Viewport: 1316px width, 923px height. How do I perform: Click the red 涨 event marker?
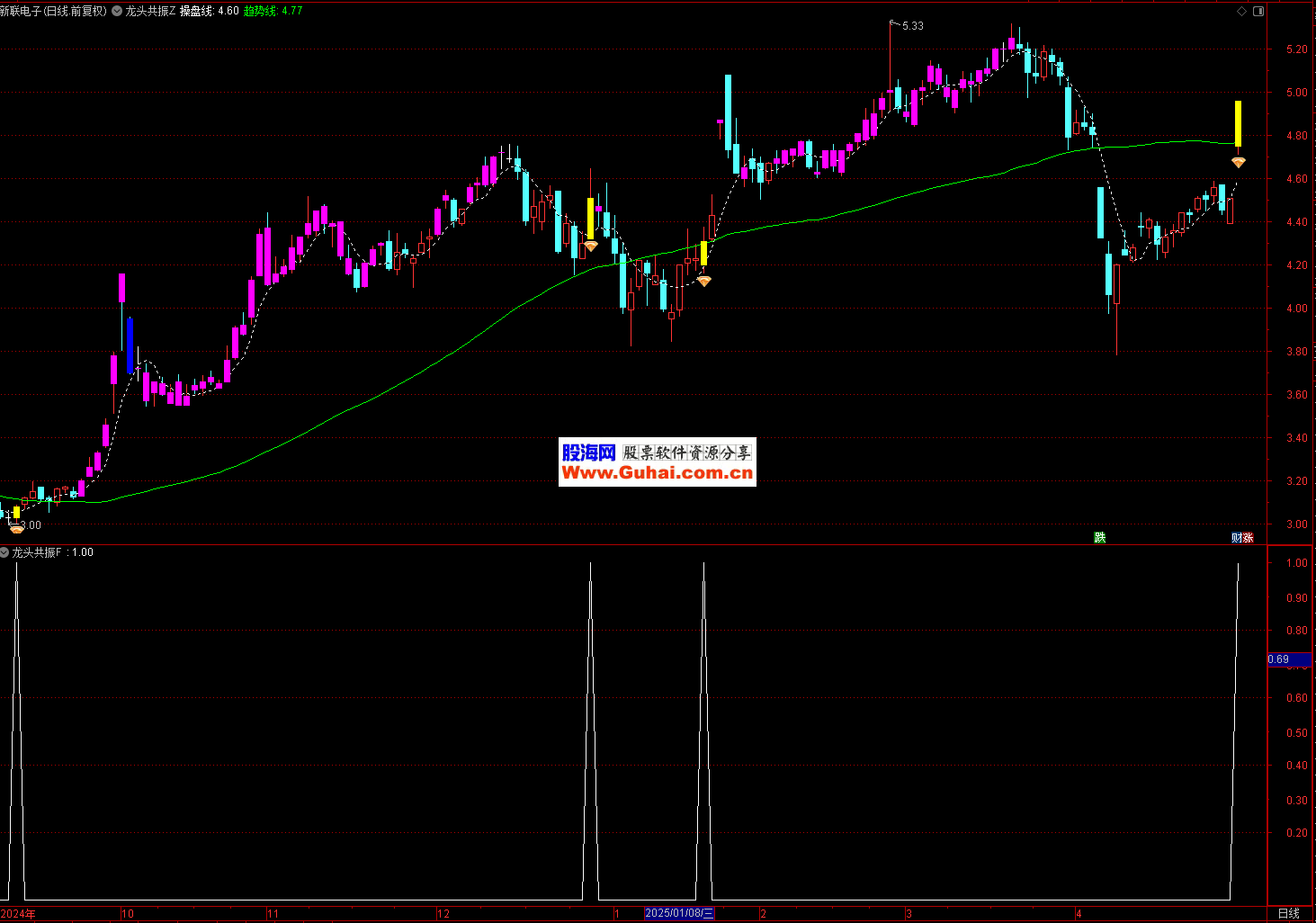(x=1249, y=537)
